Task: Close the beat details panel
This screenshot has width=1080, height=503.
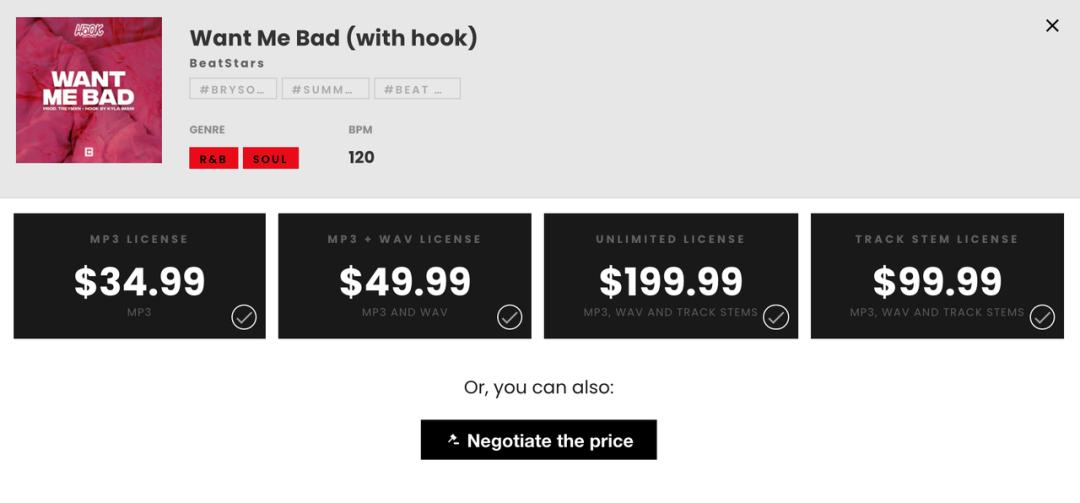Action: [x=1052, y=26]
